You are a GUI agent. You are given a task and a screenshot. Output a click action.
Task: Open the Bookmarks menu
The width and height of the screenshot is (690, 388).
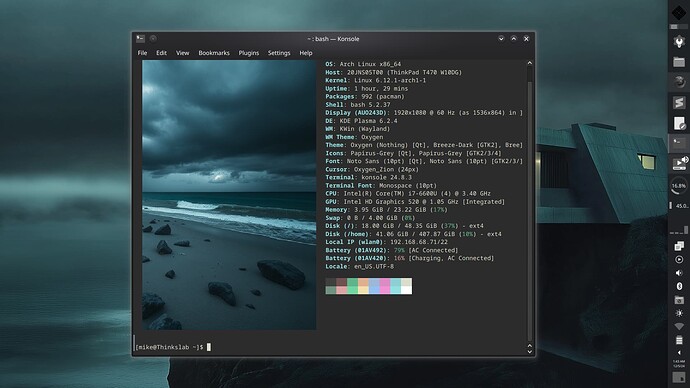pyautogui.click(x=214, y=53)
